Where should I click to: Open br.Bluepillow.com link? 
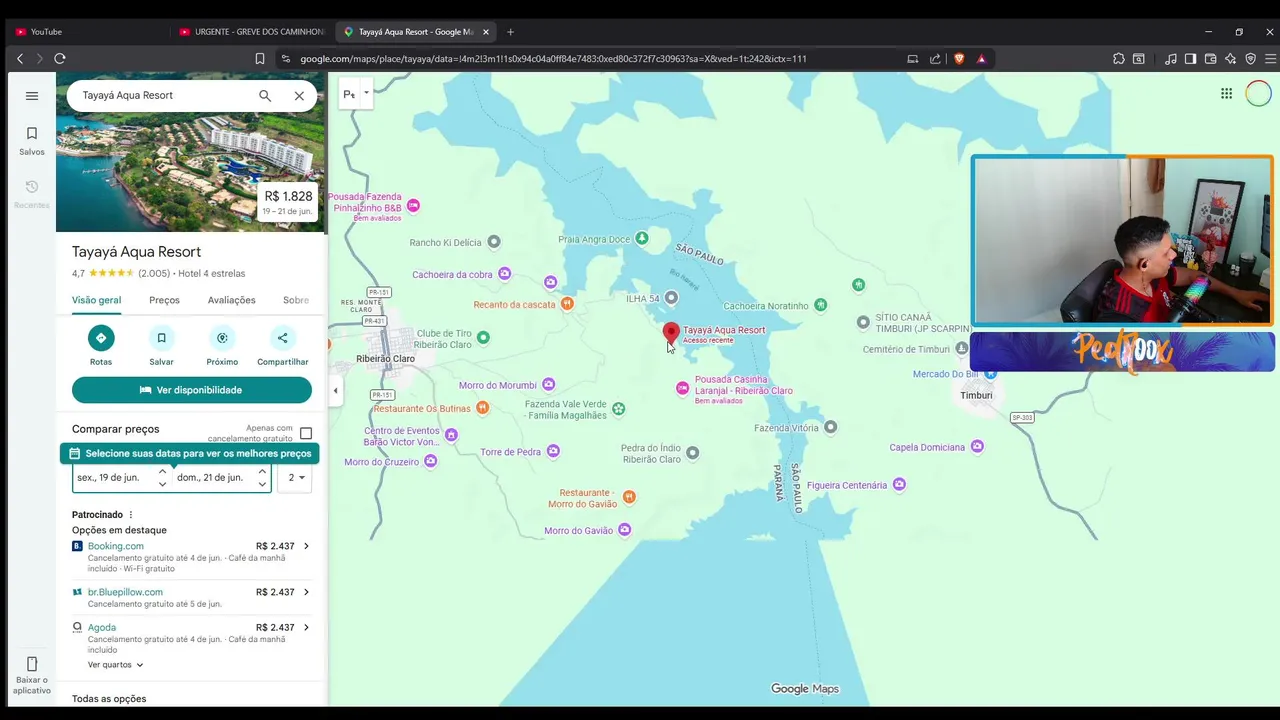pos(125,592)
